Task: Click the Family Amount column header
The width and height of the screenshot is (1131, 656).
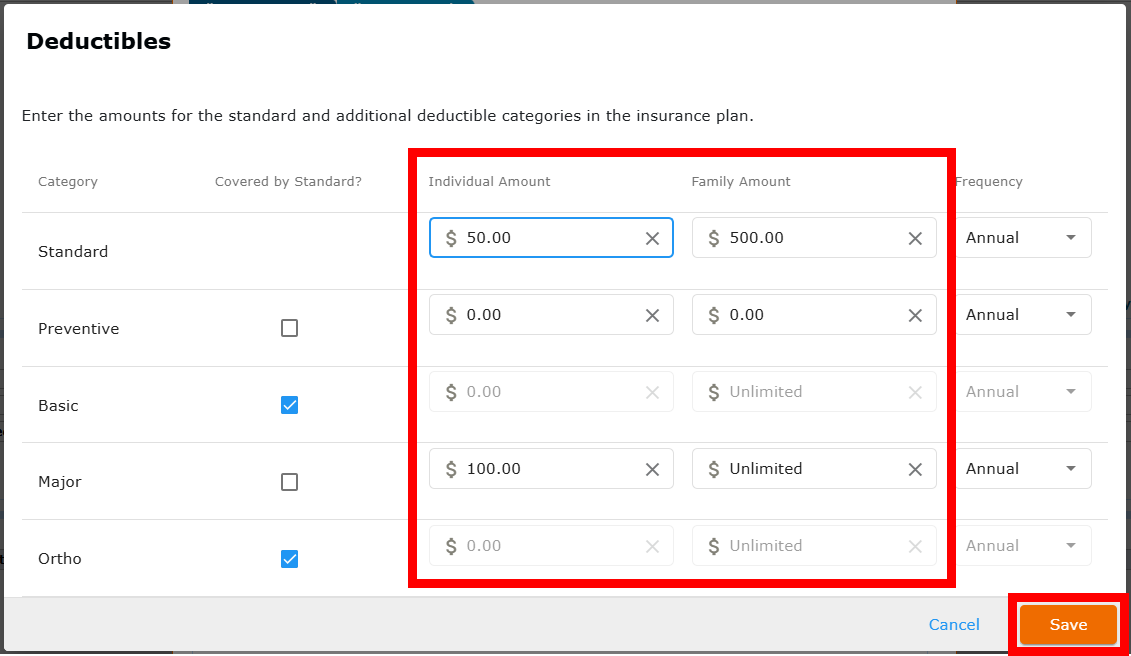Action: pos(741,181)
